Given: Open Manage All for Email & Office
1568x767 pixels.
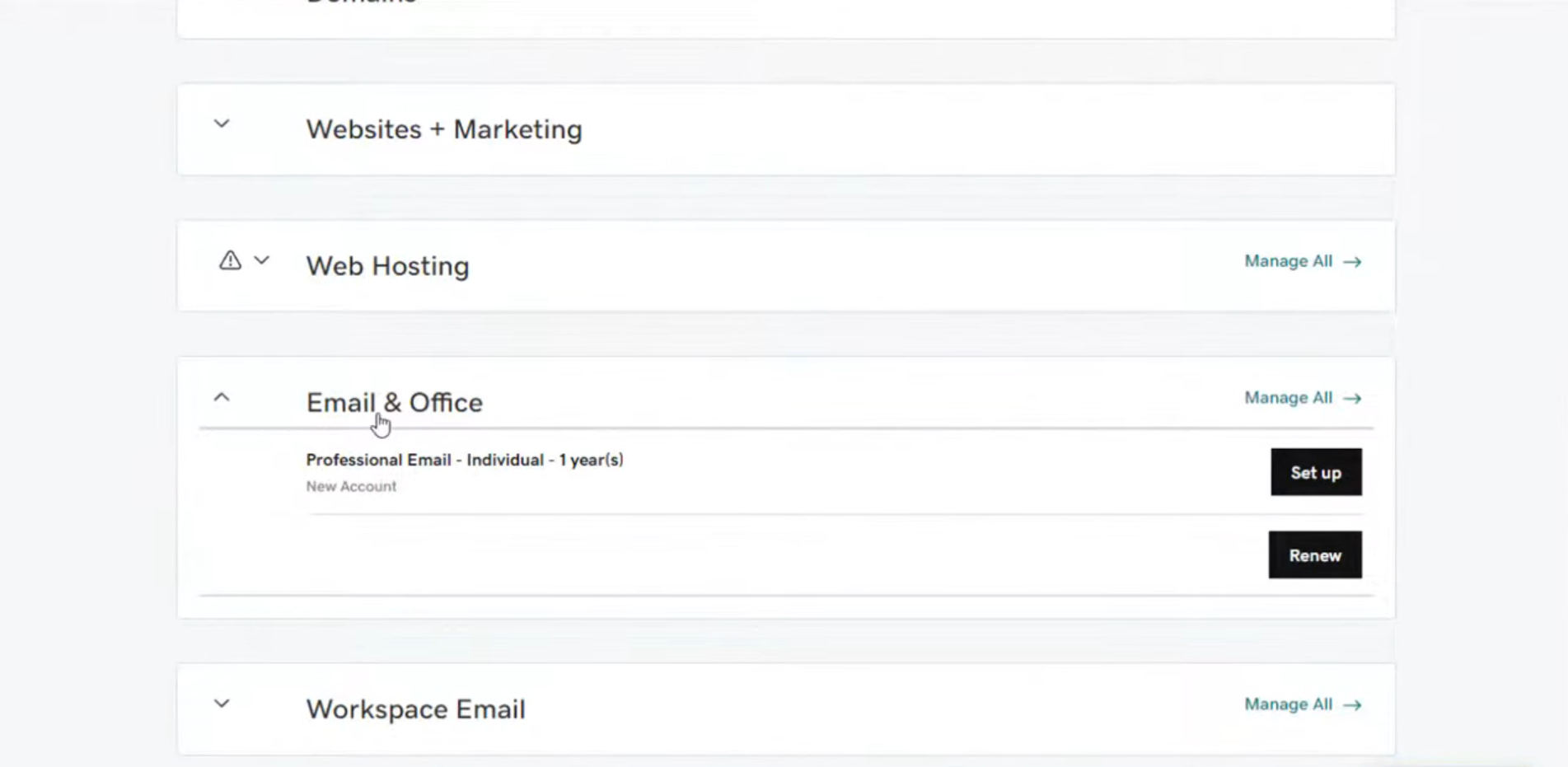Looking at the screenshot, I should coord(1288,398).
